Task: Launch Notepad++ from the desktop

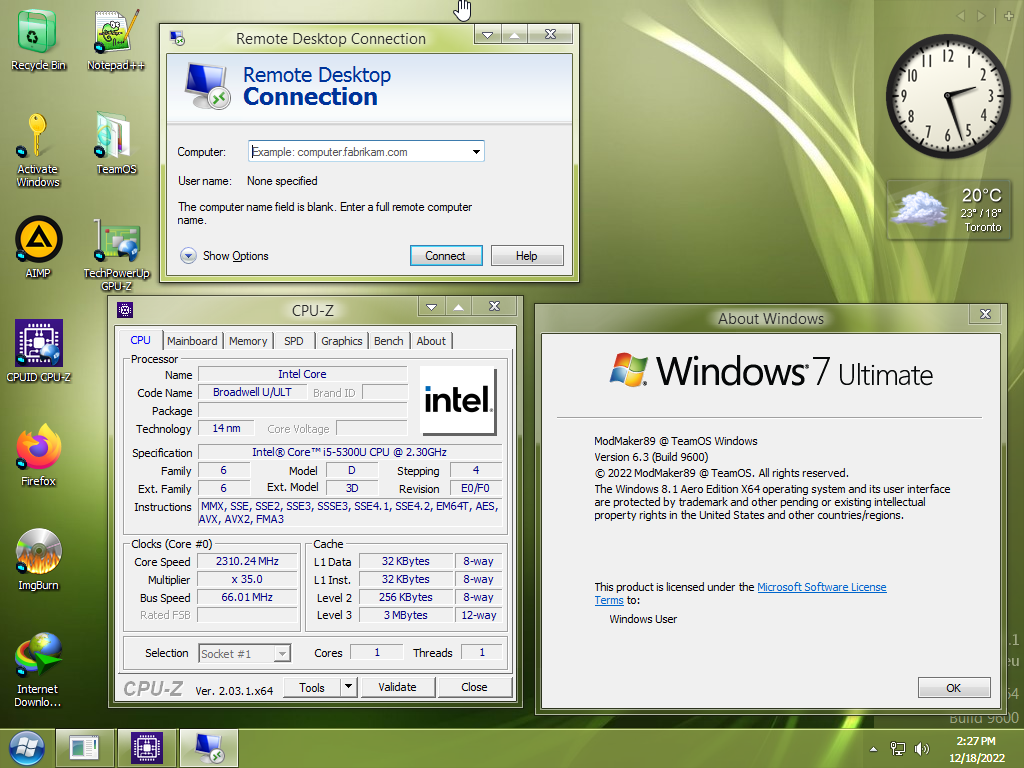Action: (x=116, y=36)
